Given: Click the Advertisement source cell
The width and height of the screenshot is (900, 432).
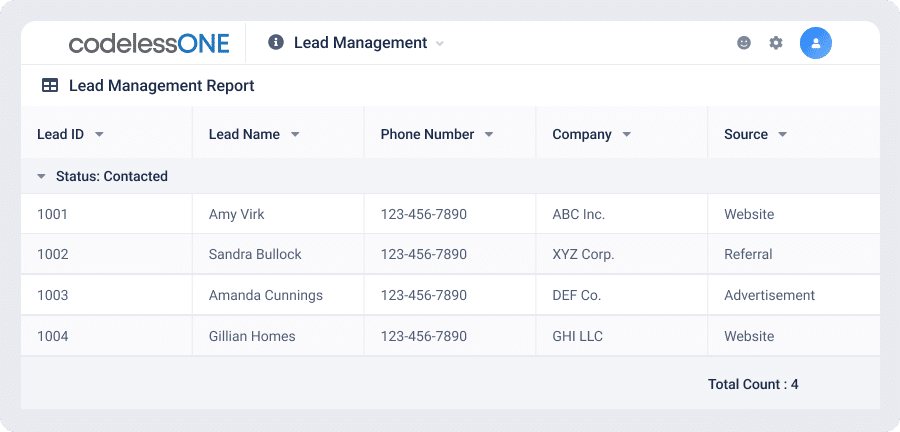Looking at the screenshot, I should click(x=793, y=295).
